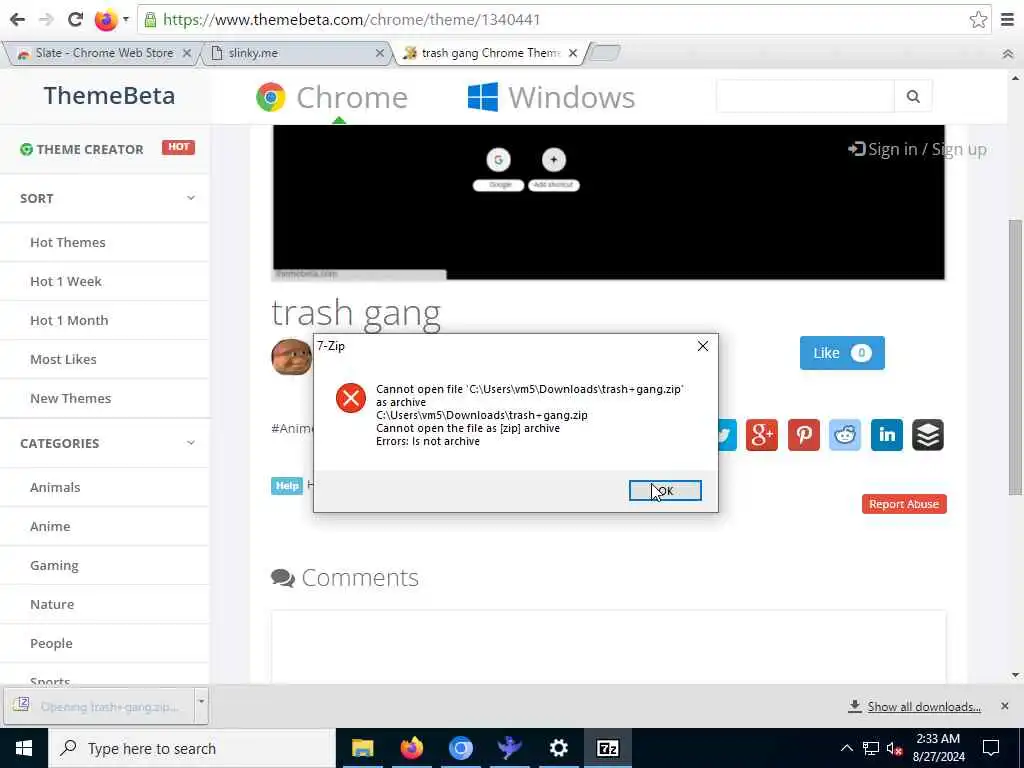Image resolution: width=1024 pixels, height=768 pixels.
Task: Open Most Likes in the sidebar
Action: click(63, 359)
